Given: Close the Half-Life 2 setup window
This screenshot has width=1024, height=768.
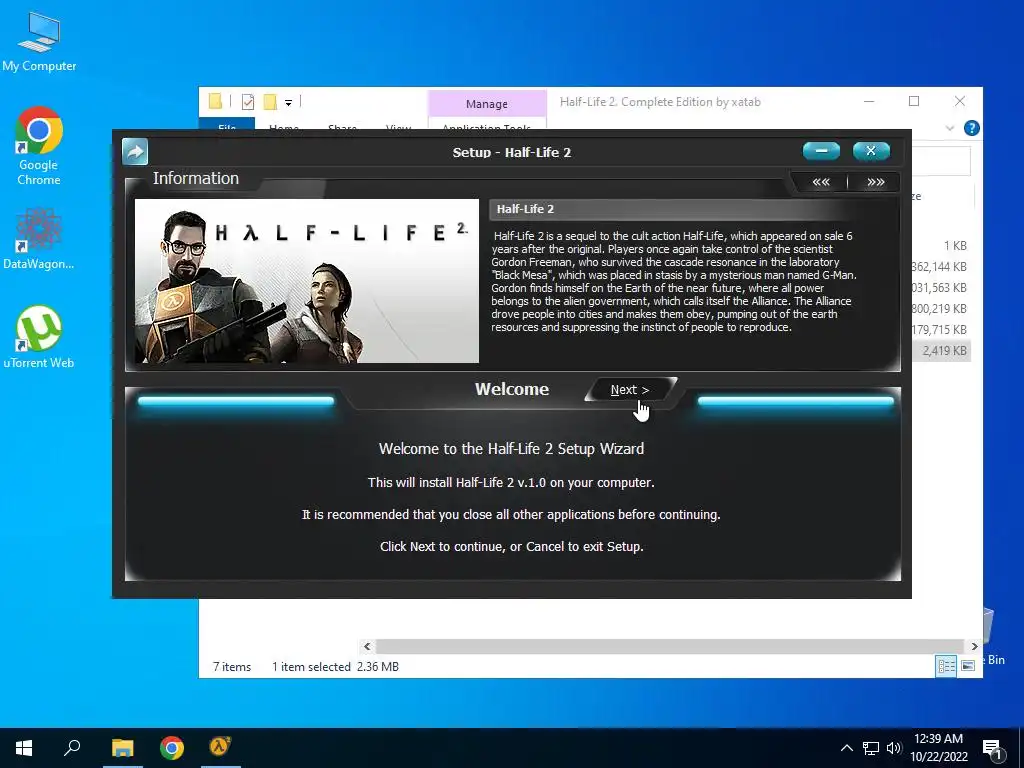Looking at the screenshot, I should (x=871, y=151).
